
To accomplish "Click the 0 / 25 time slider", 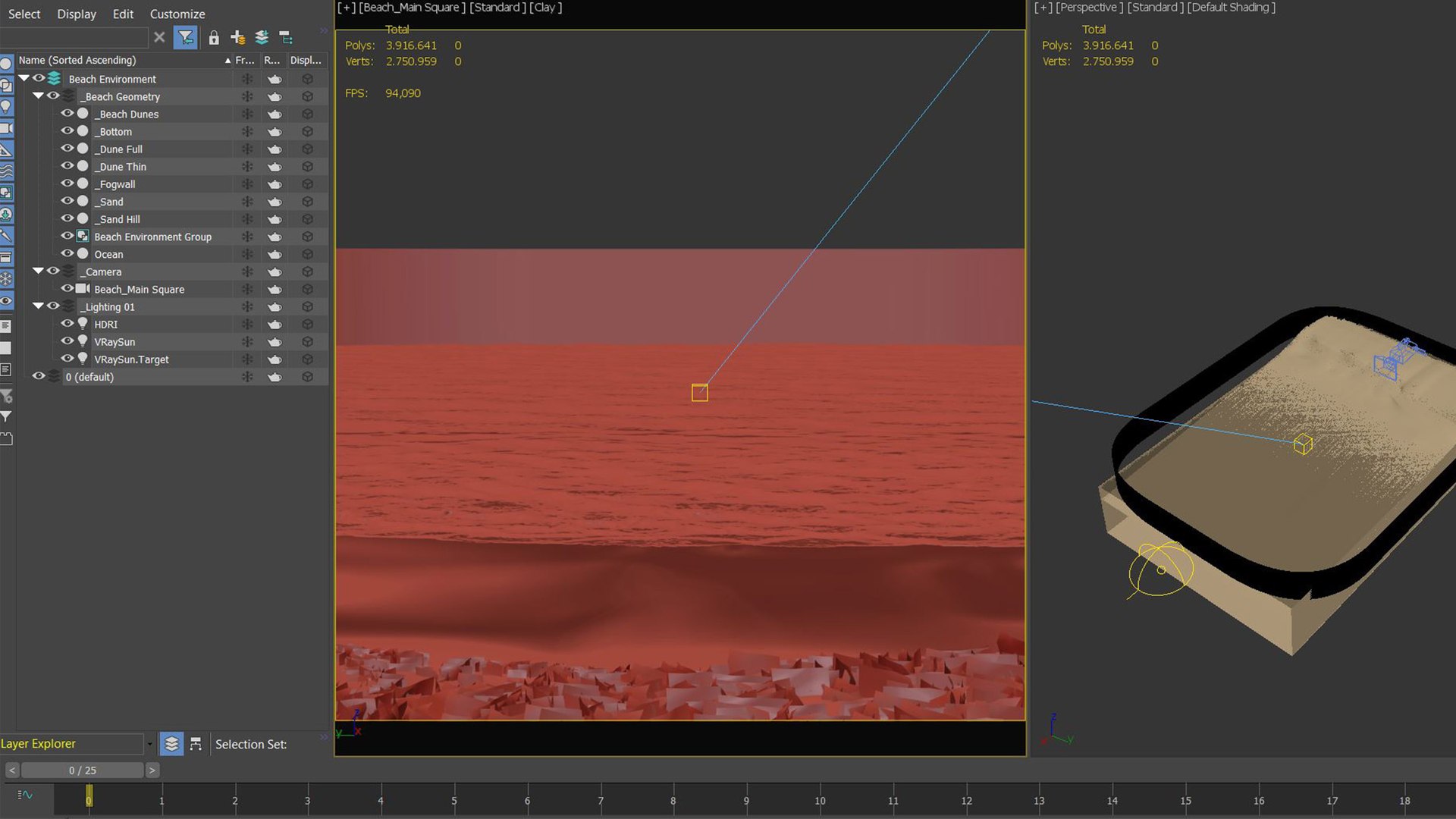I will [82, 770].
